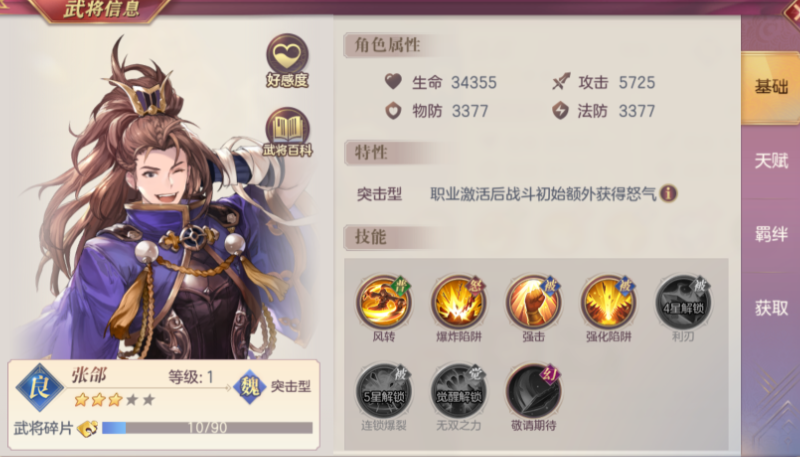Select the 爆炸陷阱 skill icon
The height and width of the screenshot is (457, 800).
pyautogui.click(x=458, y=303)
